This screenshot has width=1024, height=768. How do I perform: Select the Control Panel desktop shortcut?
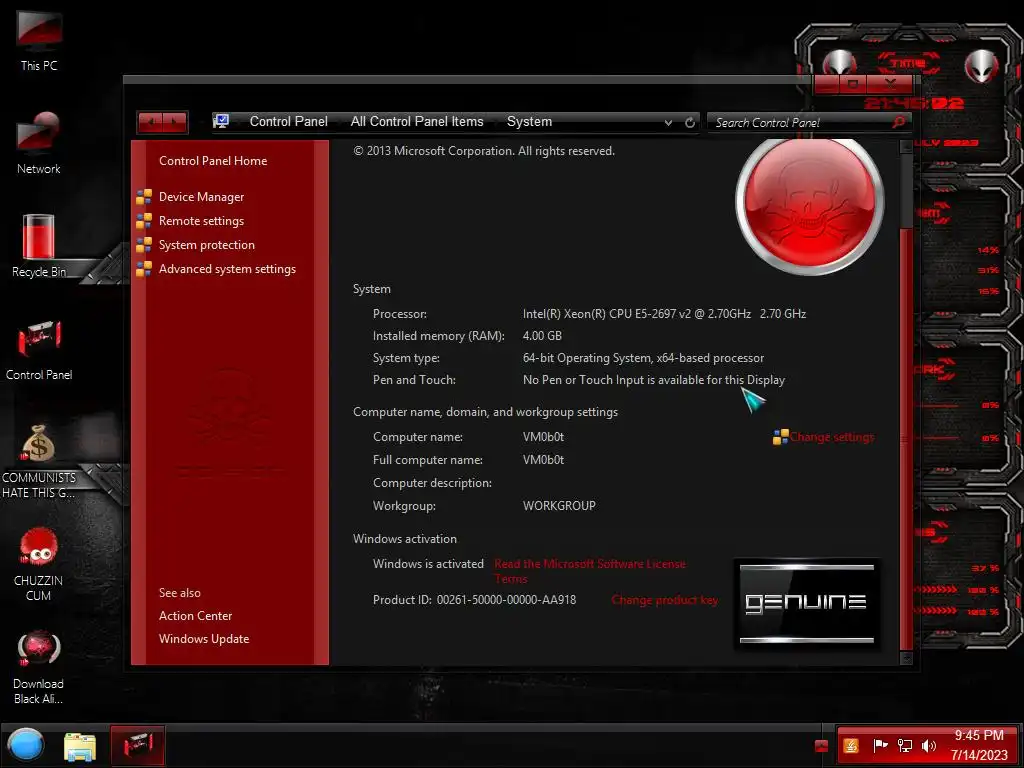39,349
